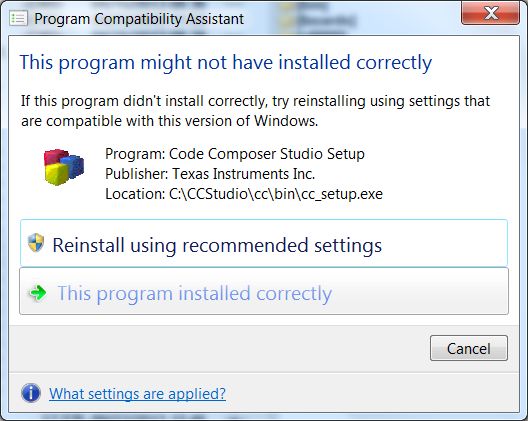Click the Program: label

pyautogui.click(x=135, y=154)
